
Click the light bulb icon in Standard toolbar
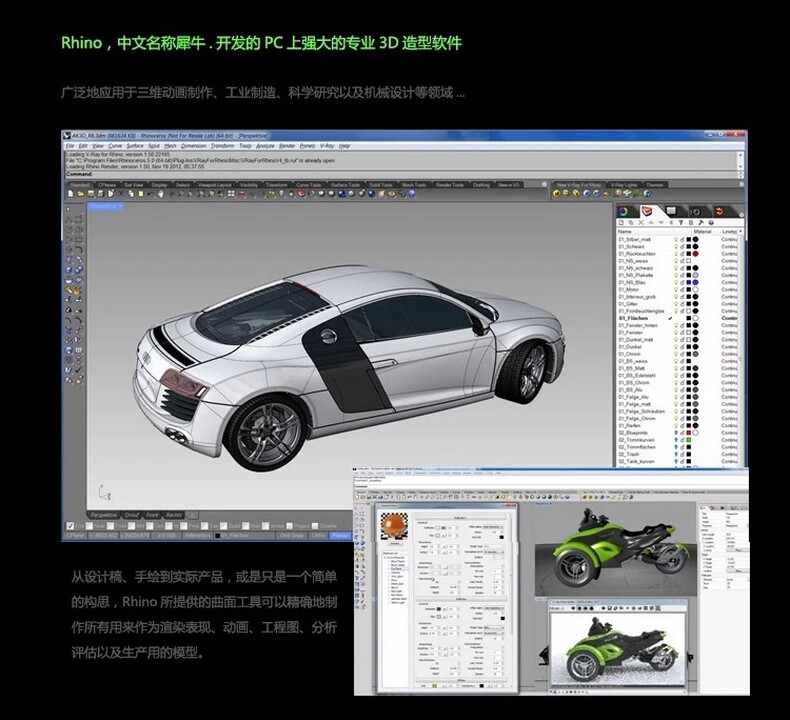[282, 193]
